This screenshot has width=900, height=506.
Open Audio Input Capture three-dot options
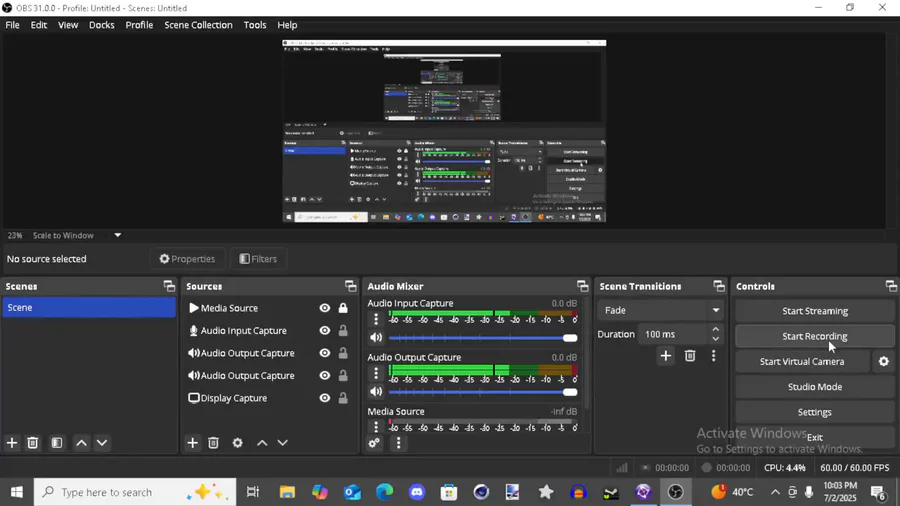pos(376,319)
